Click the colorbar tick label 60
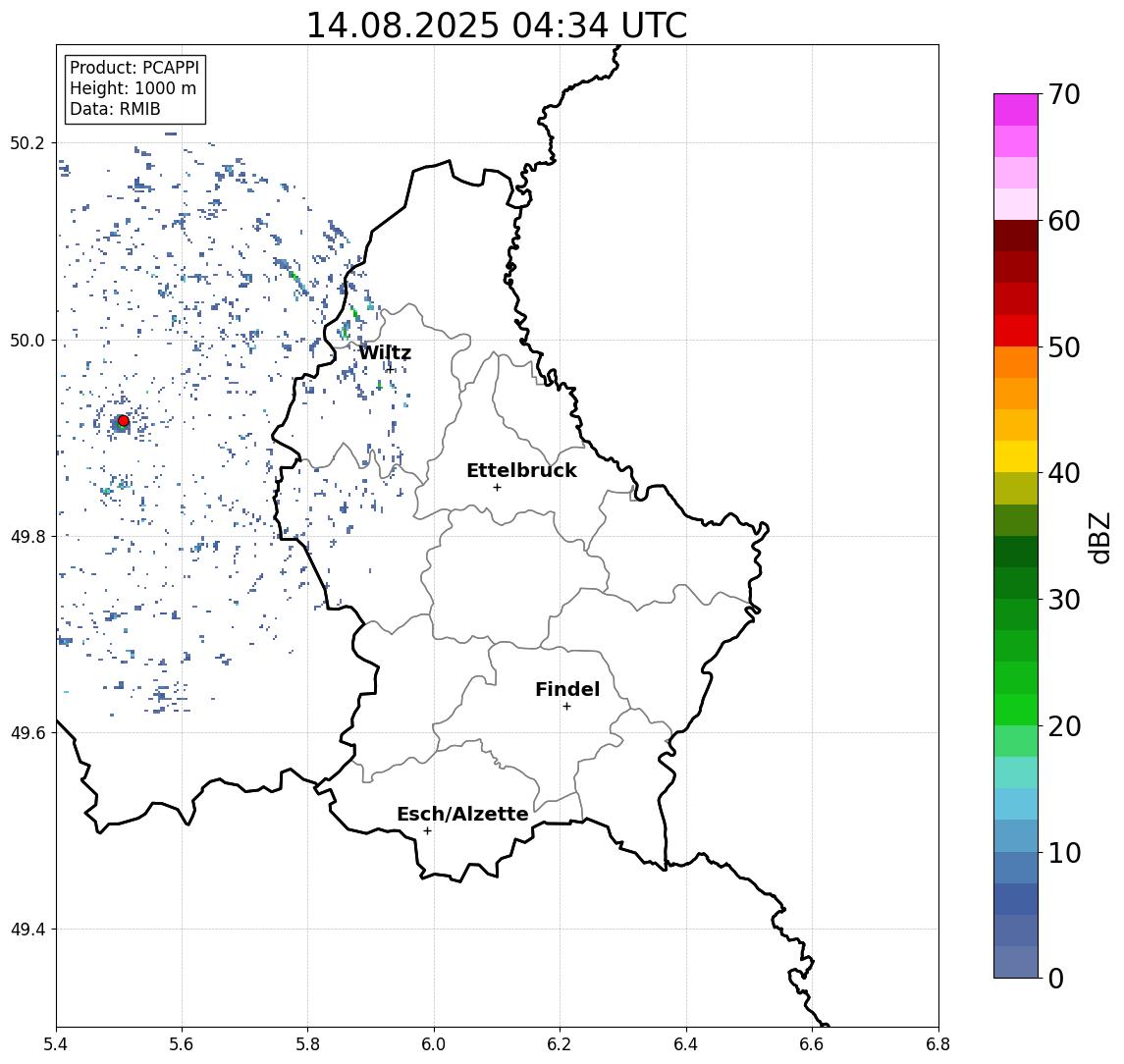 [1064, 221]
